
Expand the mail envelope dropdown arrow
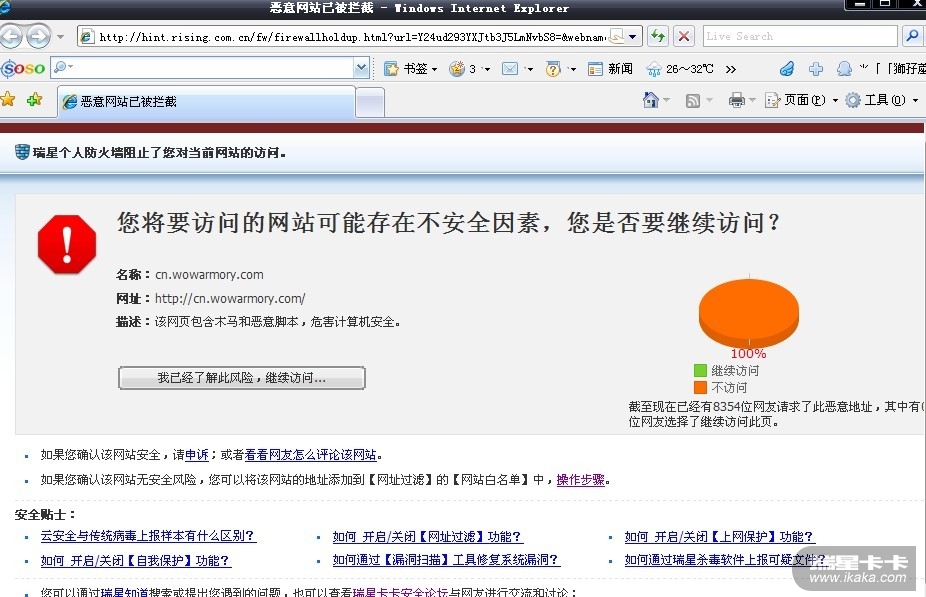pyautogui.click(x=529, y=69)
